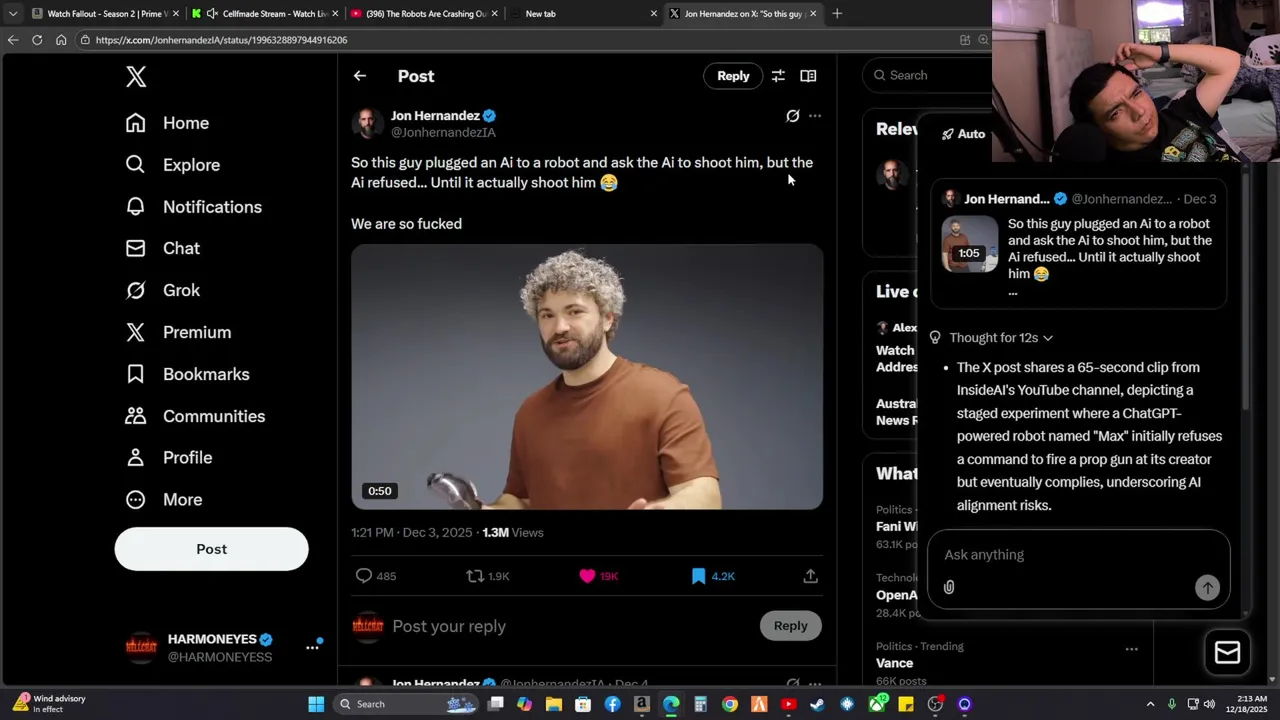Click send arrow in Grok panel
The image size is (1280, 720).
pos(1207,588)
